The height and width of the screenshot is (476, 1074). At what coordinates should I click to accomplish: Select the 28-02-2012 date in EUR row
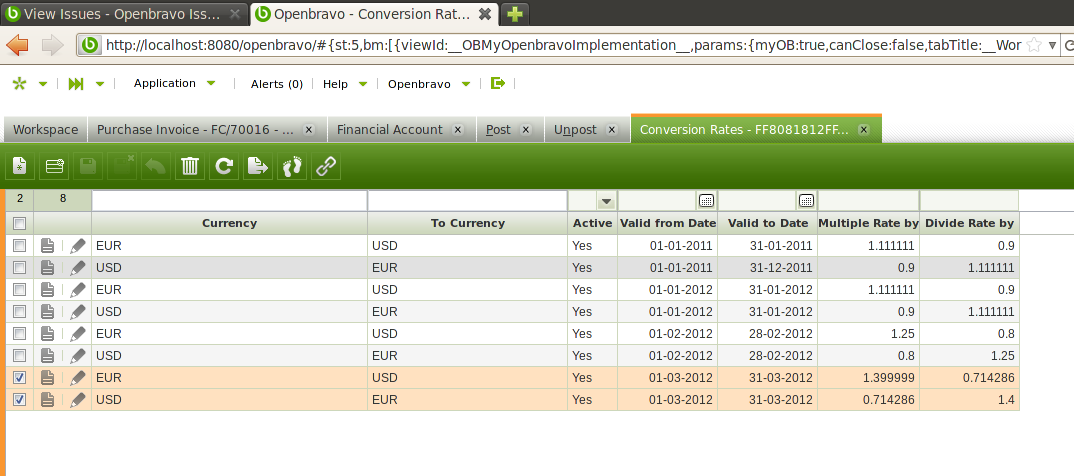(768, 334)
